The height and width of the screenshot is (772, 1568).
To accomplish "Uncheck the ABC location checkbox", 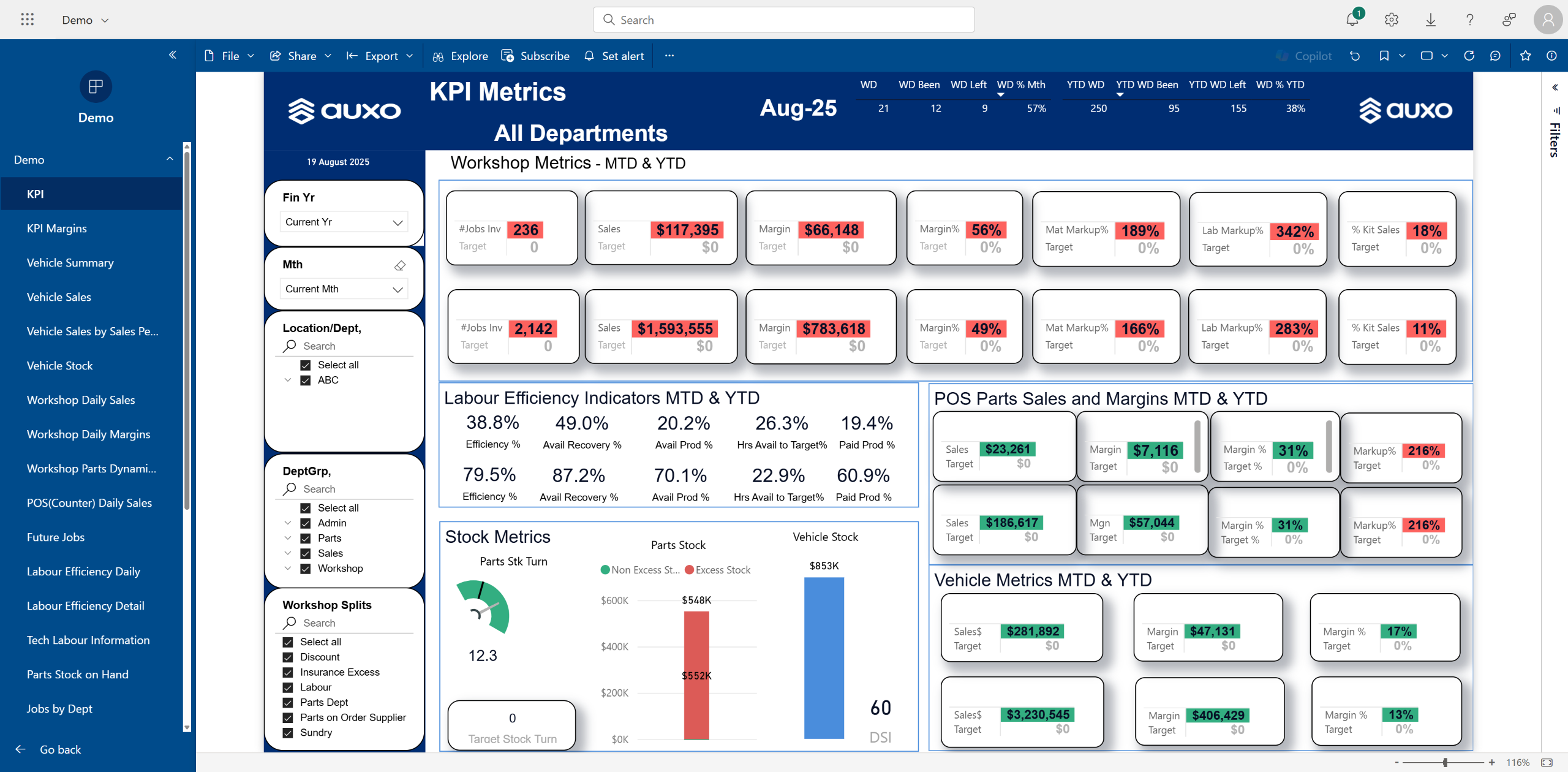I will coord(305,380).
